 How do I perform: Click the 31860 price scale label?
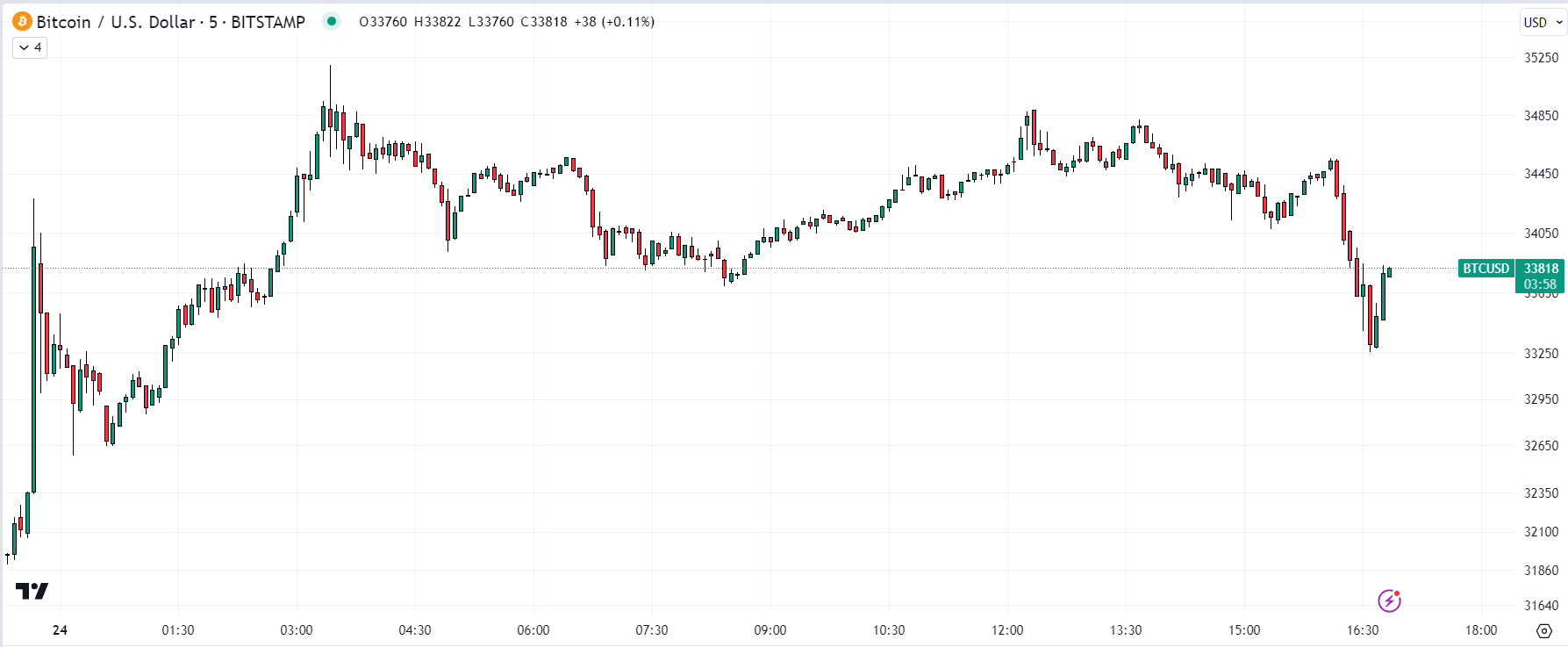click(1541, 571)
